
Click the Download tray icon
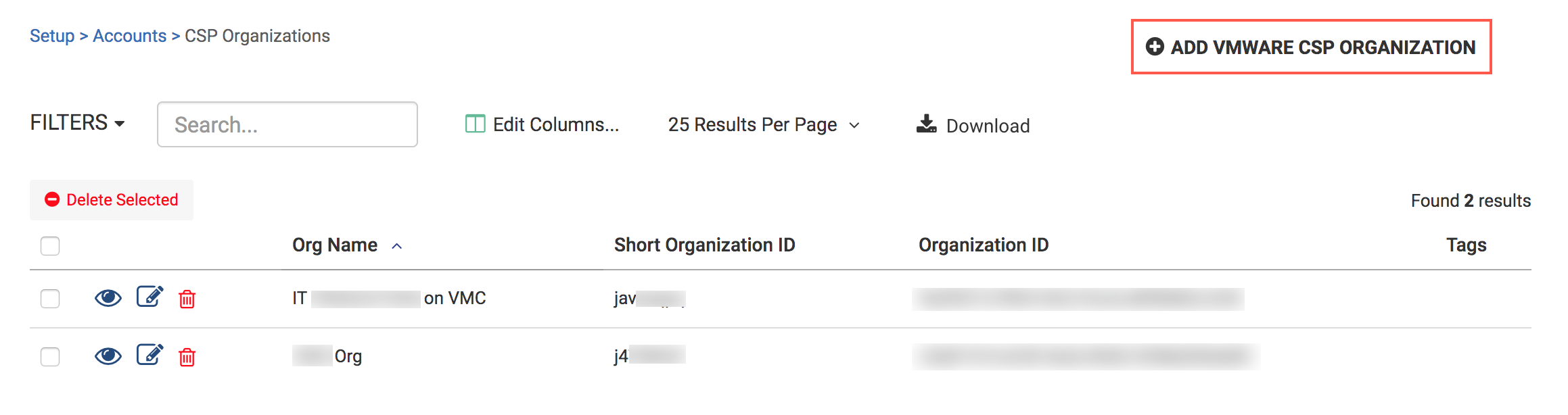click(926, 124)
